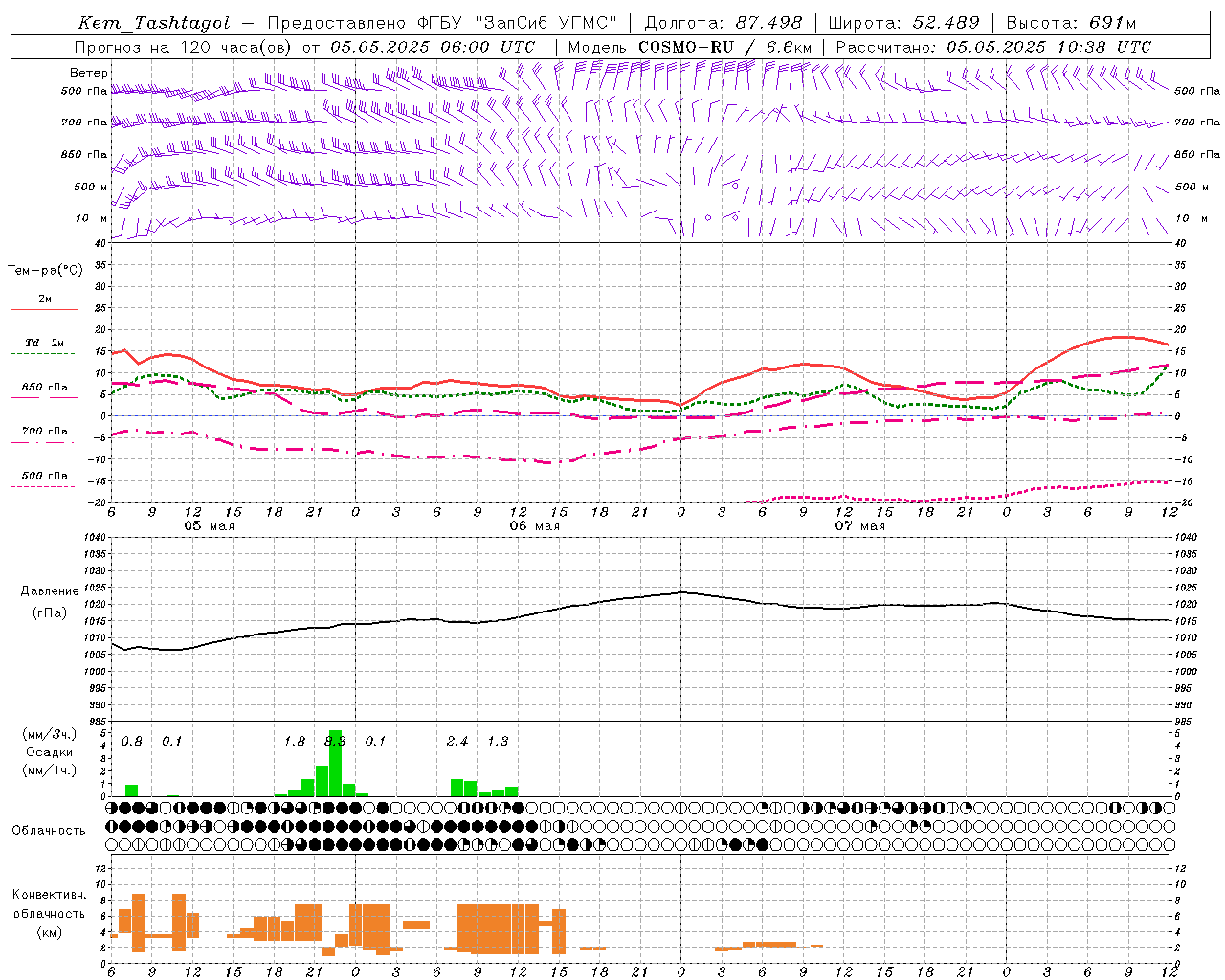Click the '(мм/1ч.)' precipitation unit label
Image resolution: width=1225 pixels, height=980 pixels.
[x=50, y=770]
